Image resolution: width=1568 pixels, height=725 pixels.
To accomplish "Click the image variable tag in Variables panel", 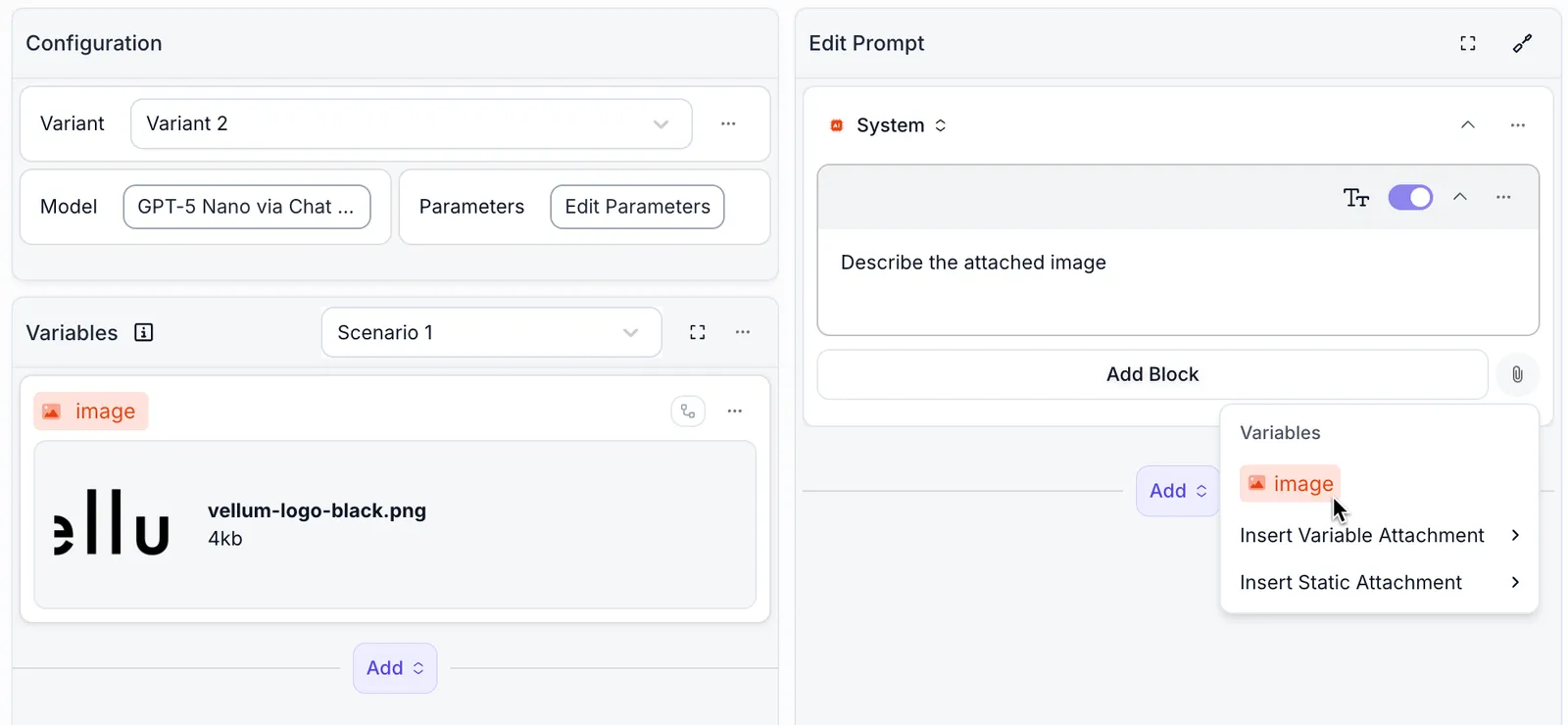I will pyautogui.click(x=91, y=411).
